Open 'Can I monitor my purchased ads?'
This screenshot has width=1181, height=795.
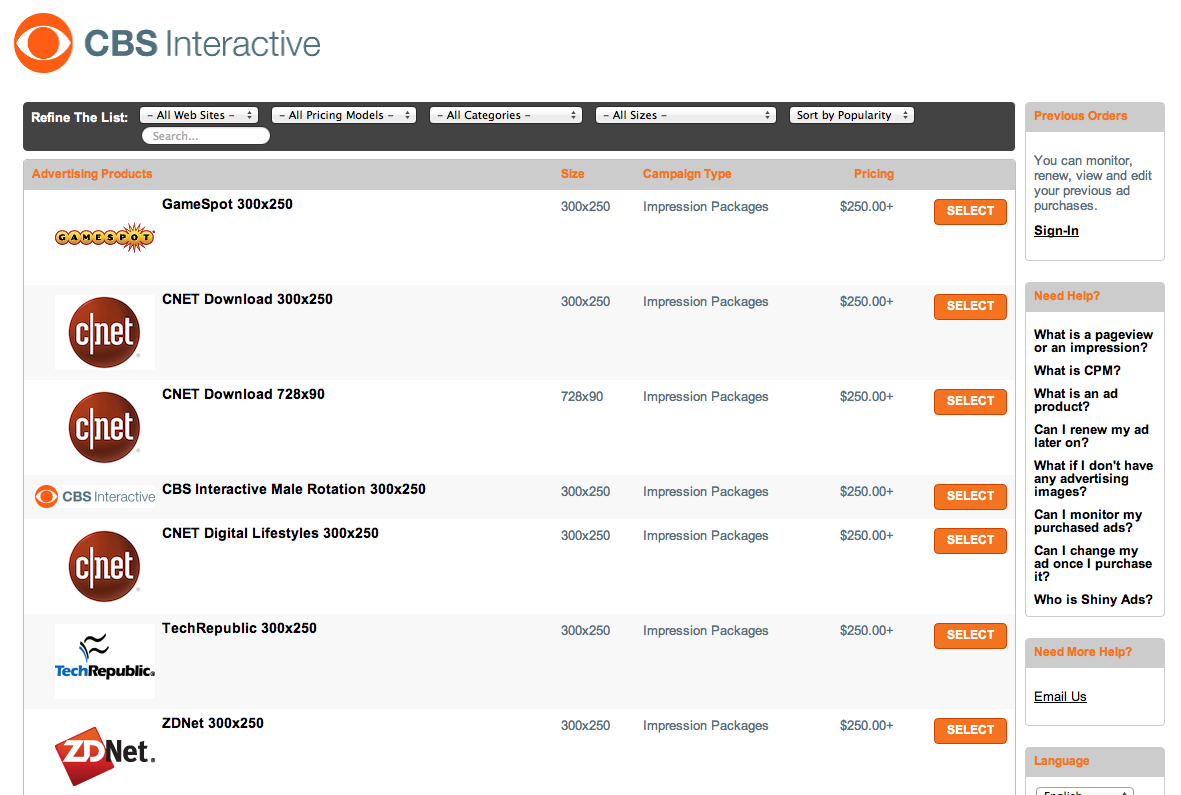point(1088,521)
